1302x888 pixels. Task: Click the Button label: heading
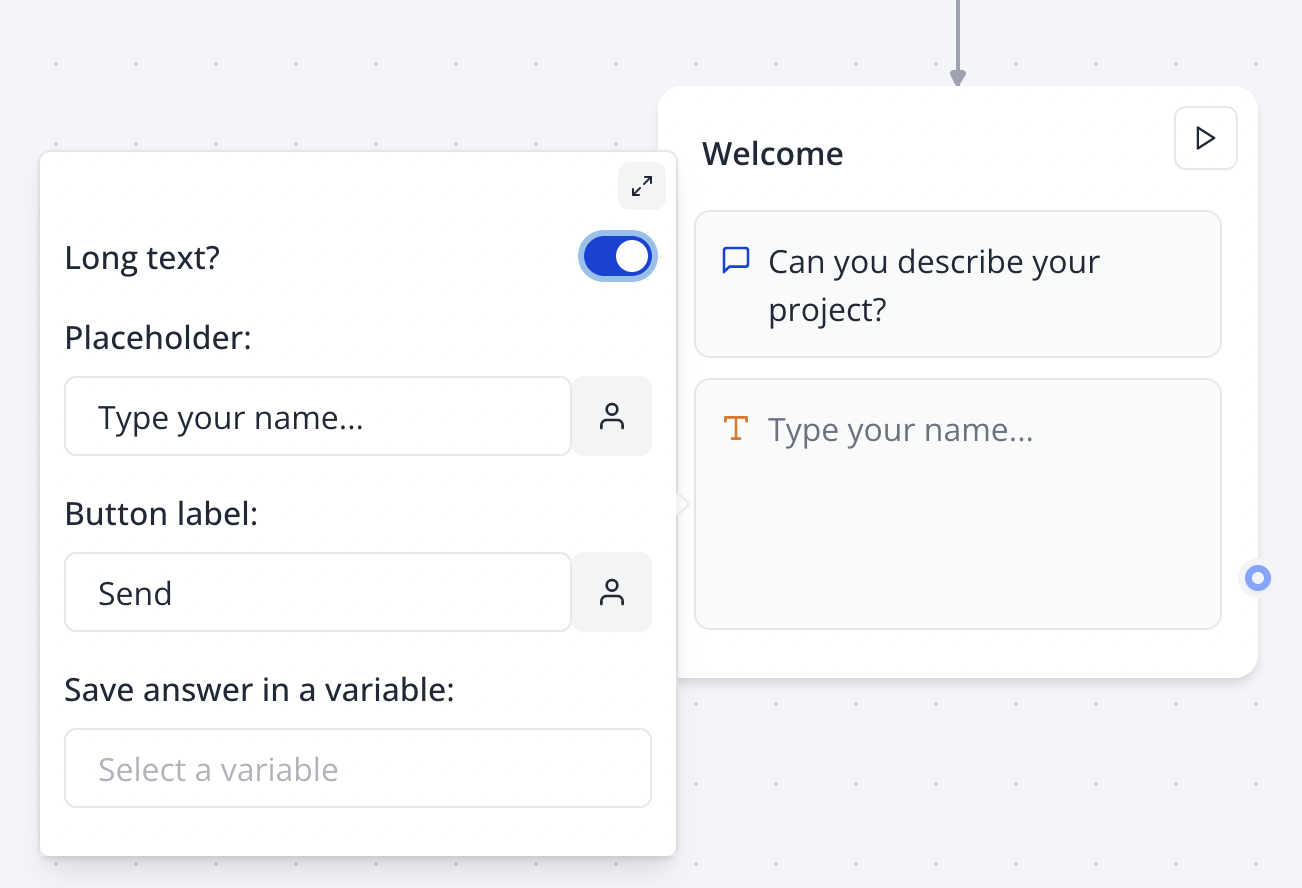(162, 513)
